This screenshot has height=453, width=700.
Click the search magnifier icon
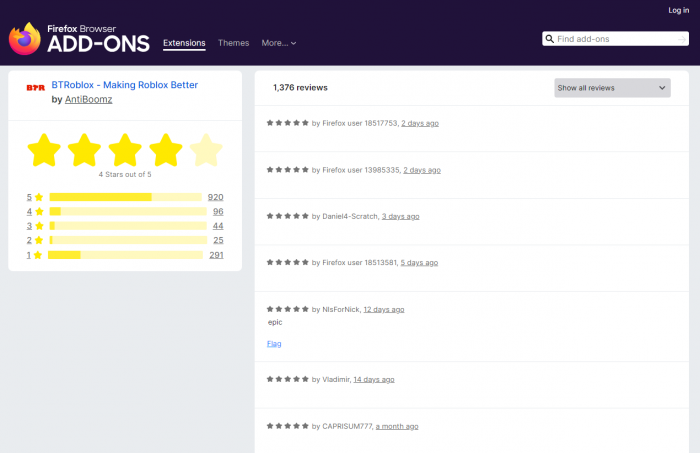tap(550, 39)
